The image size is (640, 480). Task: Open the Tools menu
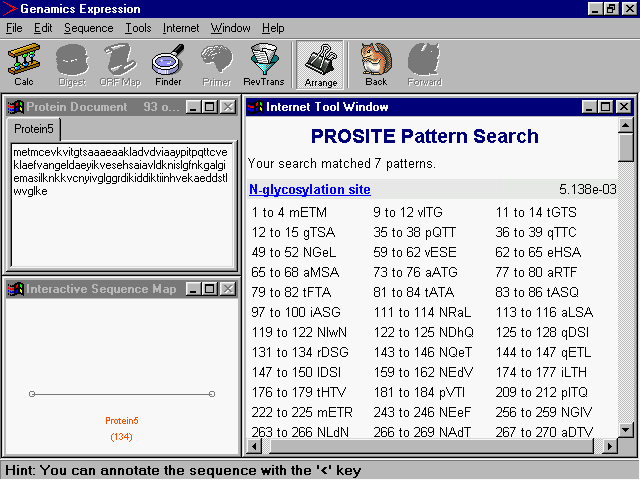pos(138,28)
